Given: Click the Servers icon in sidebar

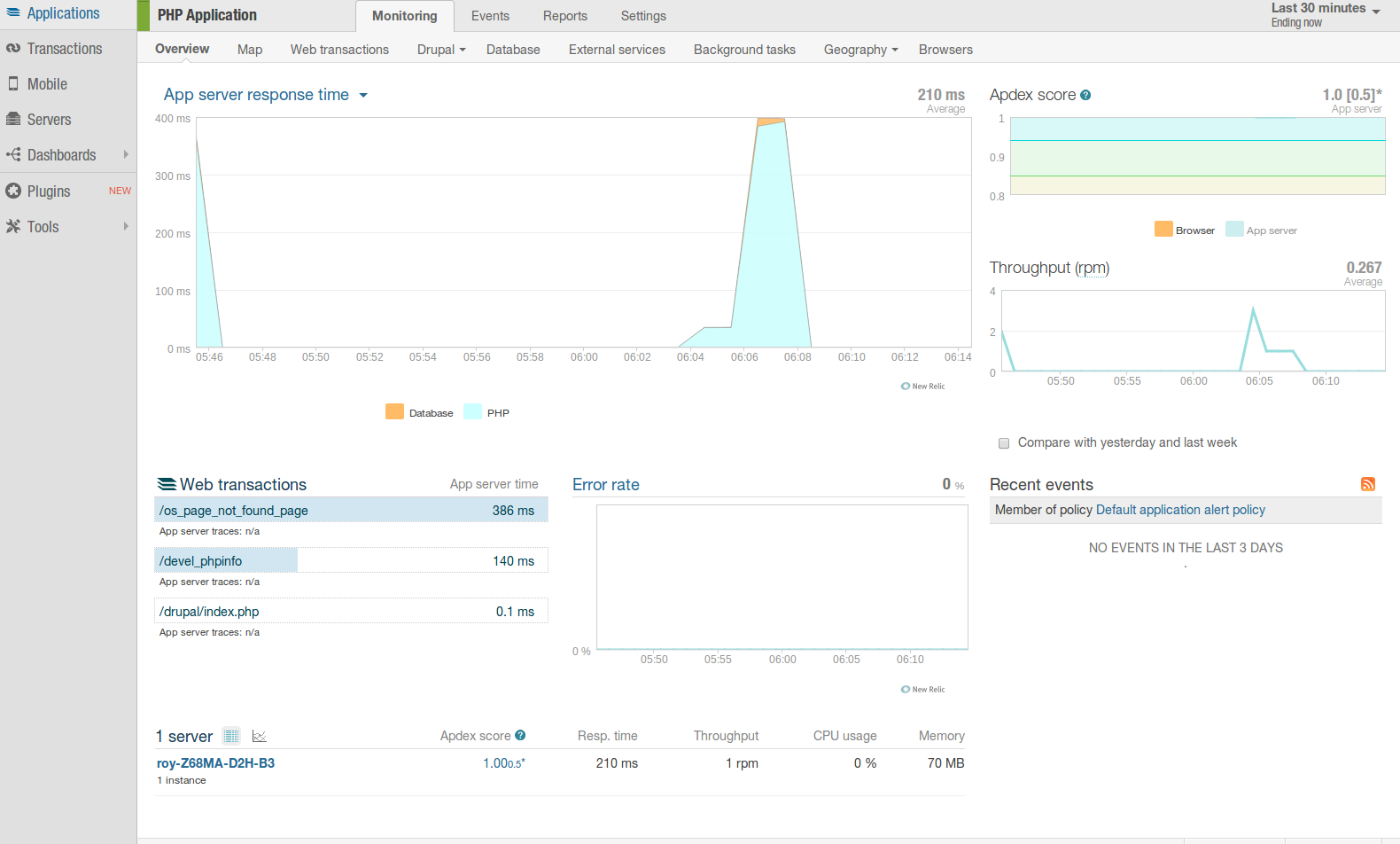Looking at the screenshot, I should coord(13,119).
